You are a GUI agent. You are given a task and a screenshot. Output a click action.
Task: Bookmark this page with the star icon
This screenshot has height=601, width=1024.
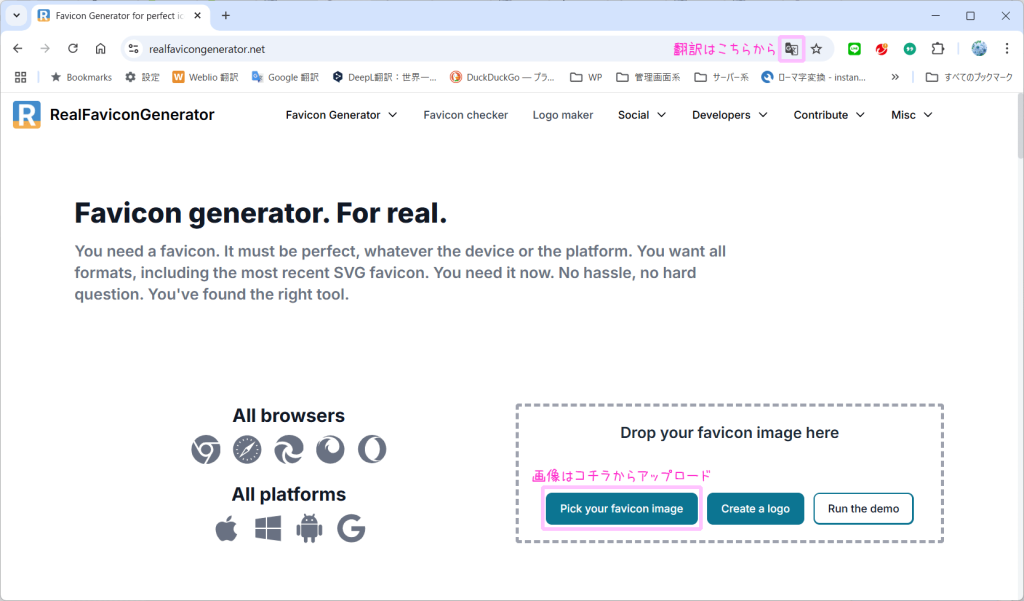(x=816, y=49)
